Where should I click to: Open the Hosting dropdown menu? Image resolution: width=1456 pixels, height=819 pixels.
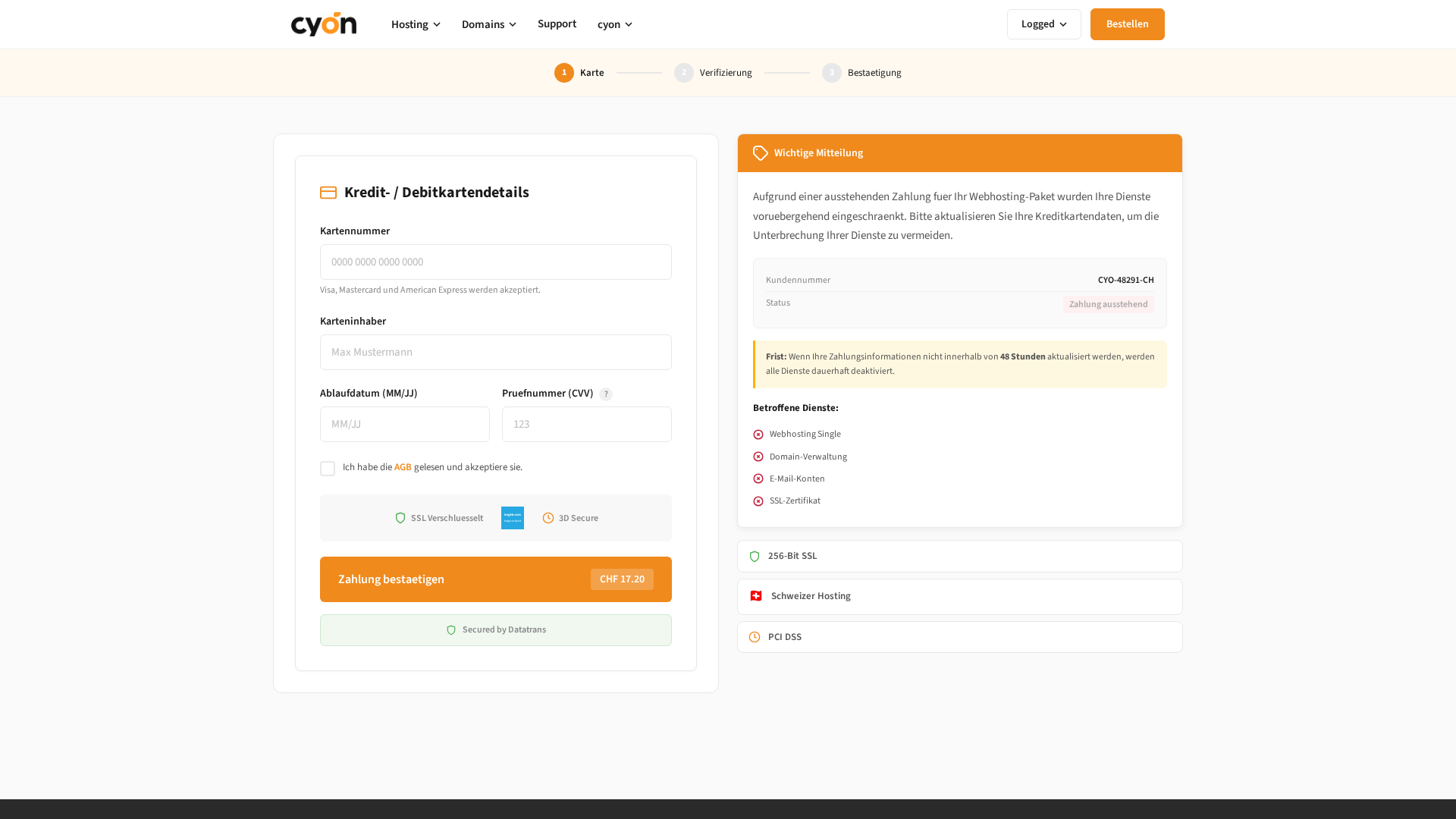416,24
